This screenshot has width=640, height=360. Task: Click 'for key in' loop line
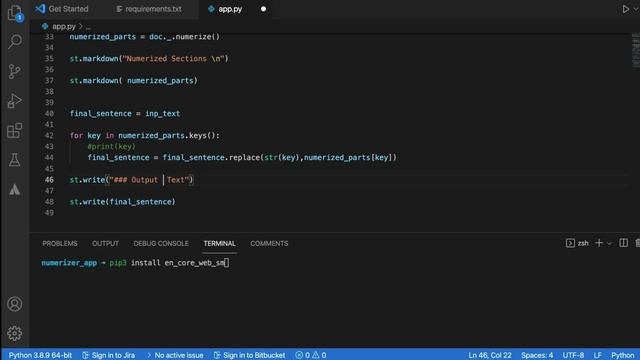[144, 136]
